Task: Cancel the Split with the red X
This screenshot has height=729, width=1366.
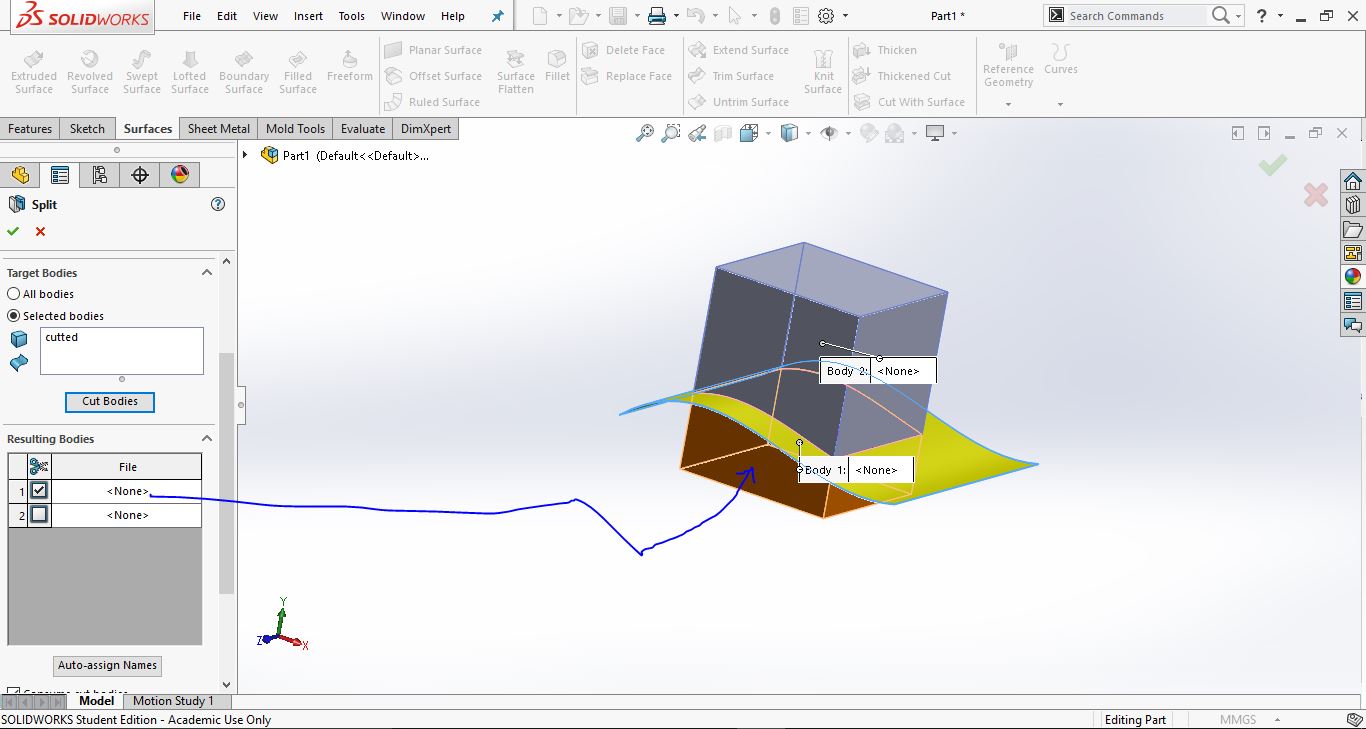Action: (41, 231)
